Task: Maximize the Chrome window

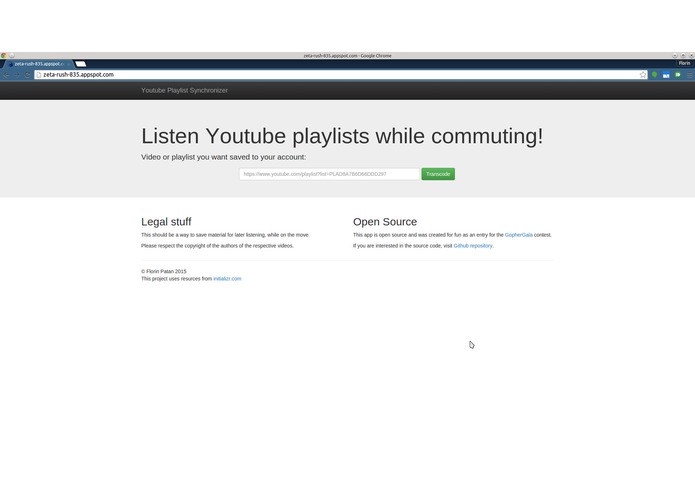Action: pos(683,55)
